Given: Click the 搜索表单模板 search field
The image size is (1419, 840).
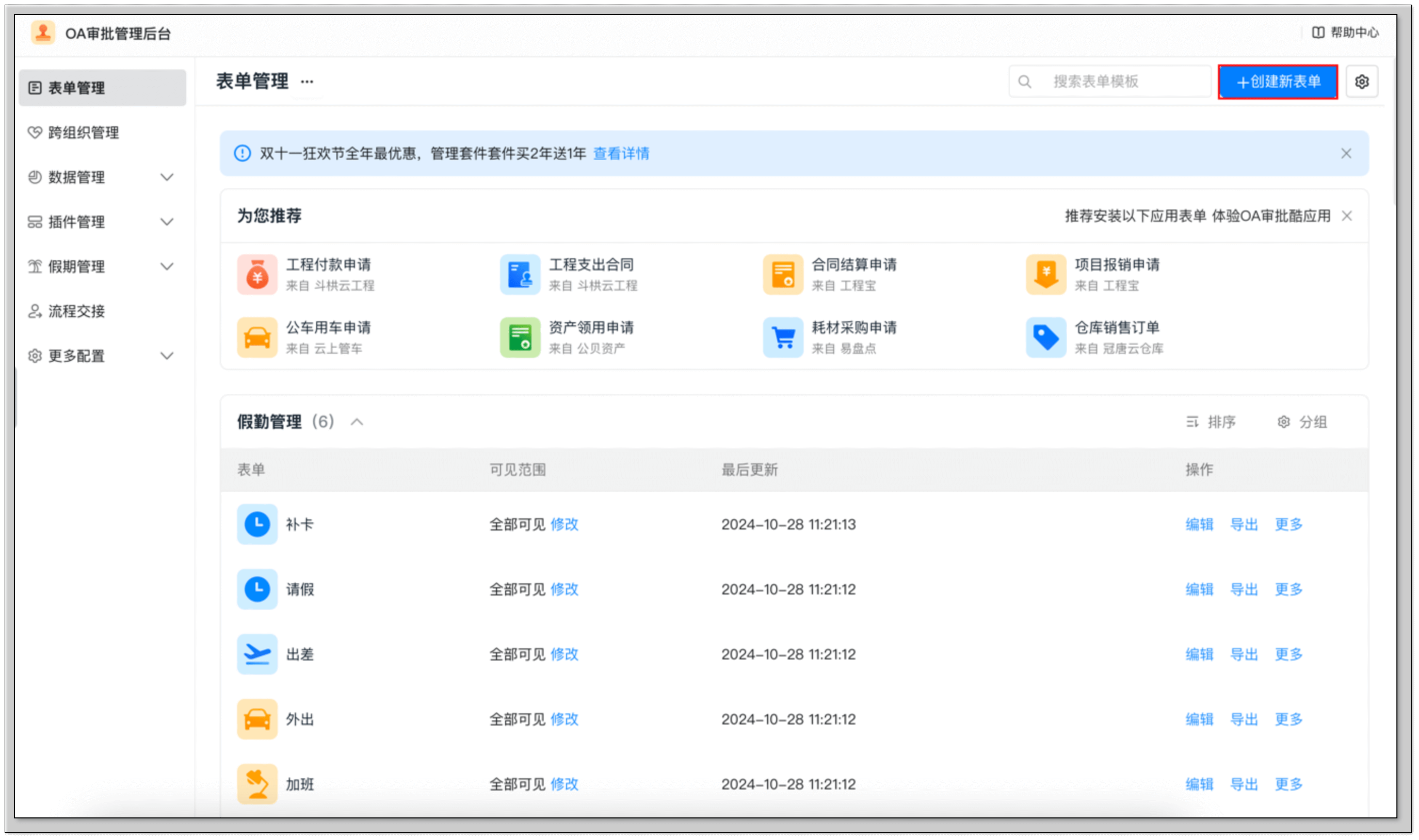Looking at the screenshot, I should (1109, 82).
